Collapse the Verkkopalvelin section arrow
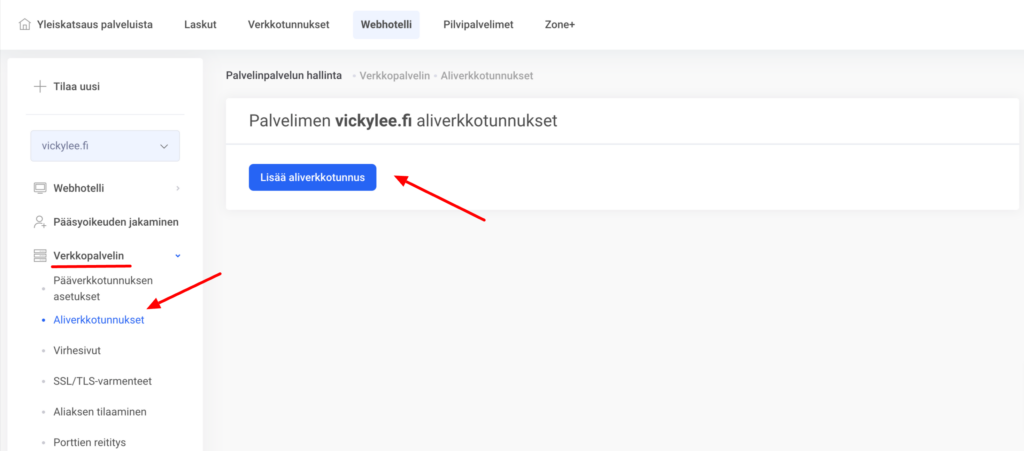The width and height of the screenshot is (1024, 451). click(178, 256)
